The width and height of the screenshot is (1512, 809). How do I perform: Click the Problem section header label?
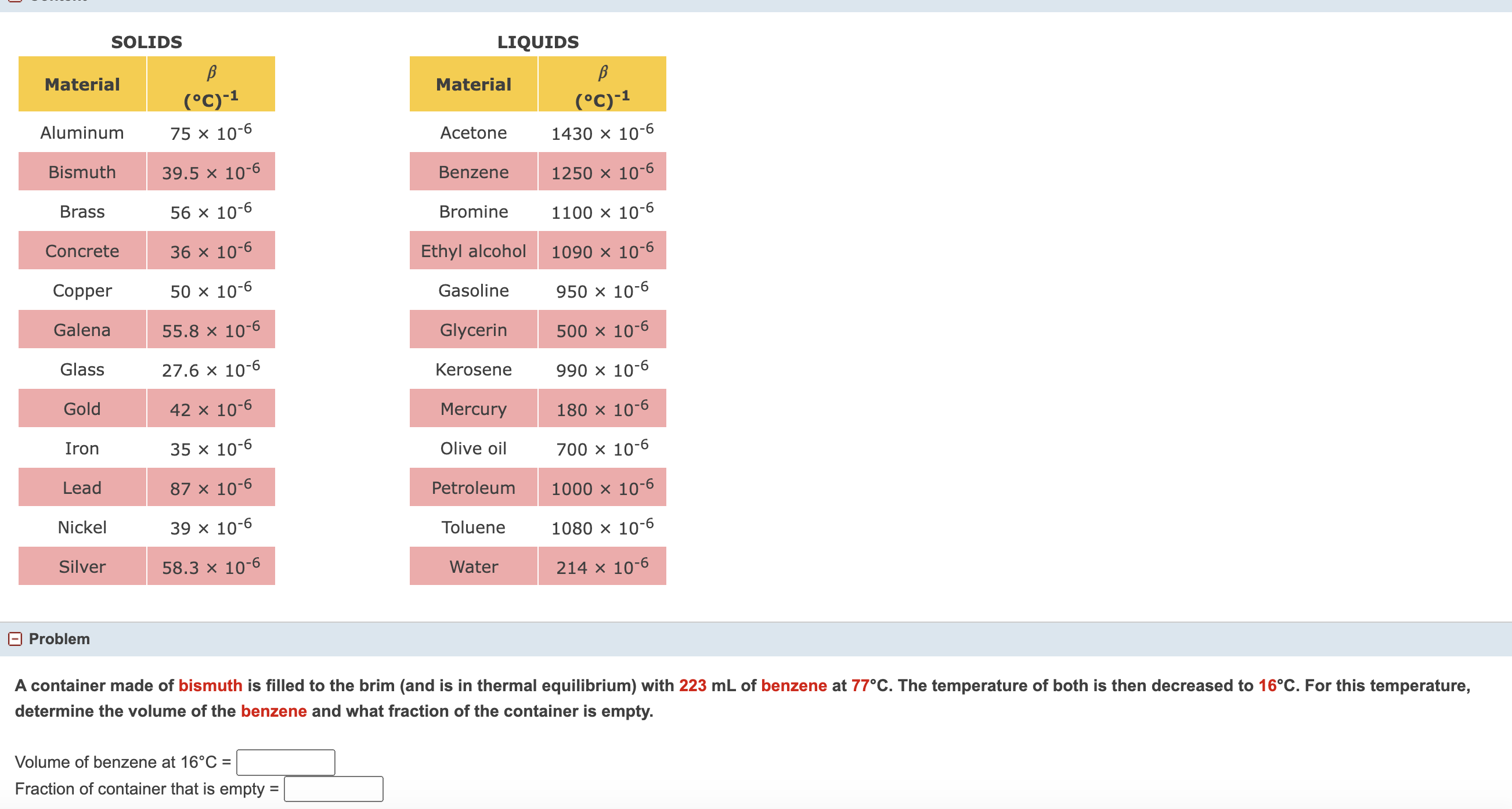tap(59, 639)
